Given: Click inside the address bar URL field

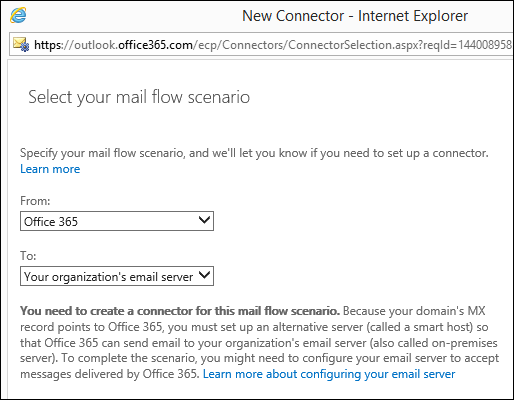Looking at the screenshot, I should pyautogui.click(x=262, y=44).
